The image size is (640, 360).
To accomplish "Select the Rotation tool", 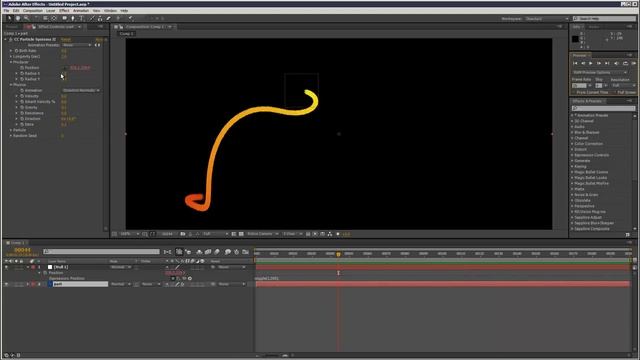I will pyautogui.click(x=36, y=18).
